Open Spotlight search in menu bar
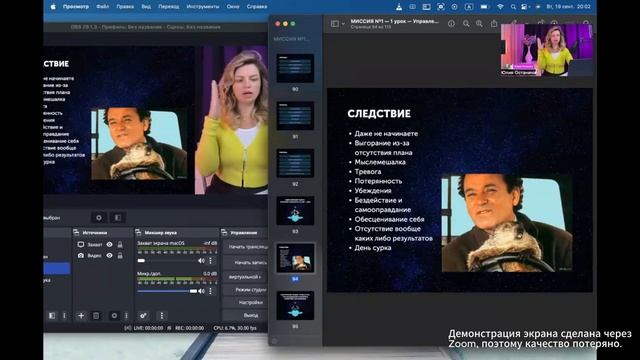The width and height of the screenshot is (640, 360). pyautogui.click(x=513, y=7)
